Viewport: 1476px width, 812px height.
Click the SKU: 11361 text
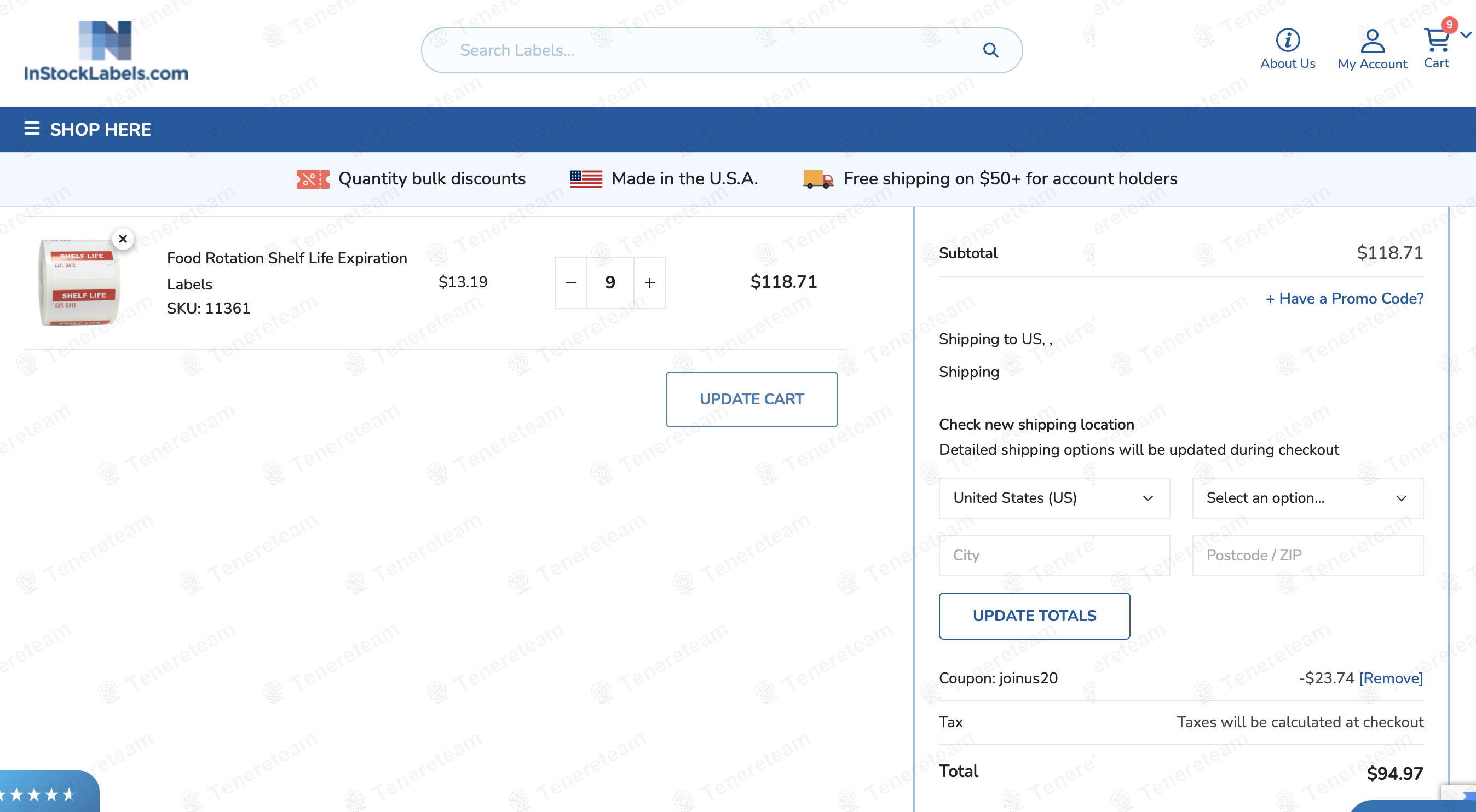coord(209,308)
